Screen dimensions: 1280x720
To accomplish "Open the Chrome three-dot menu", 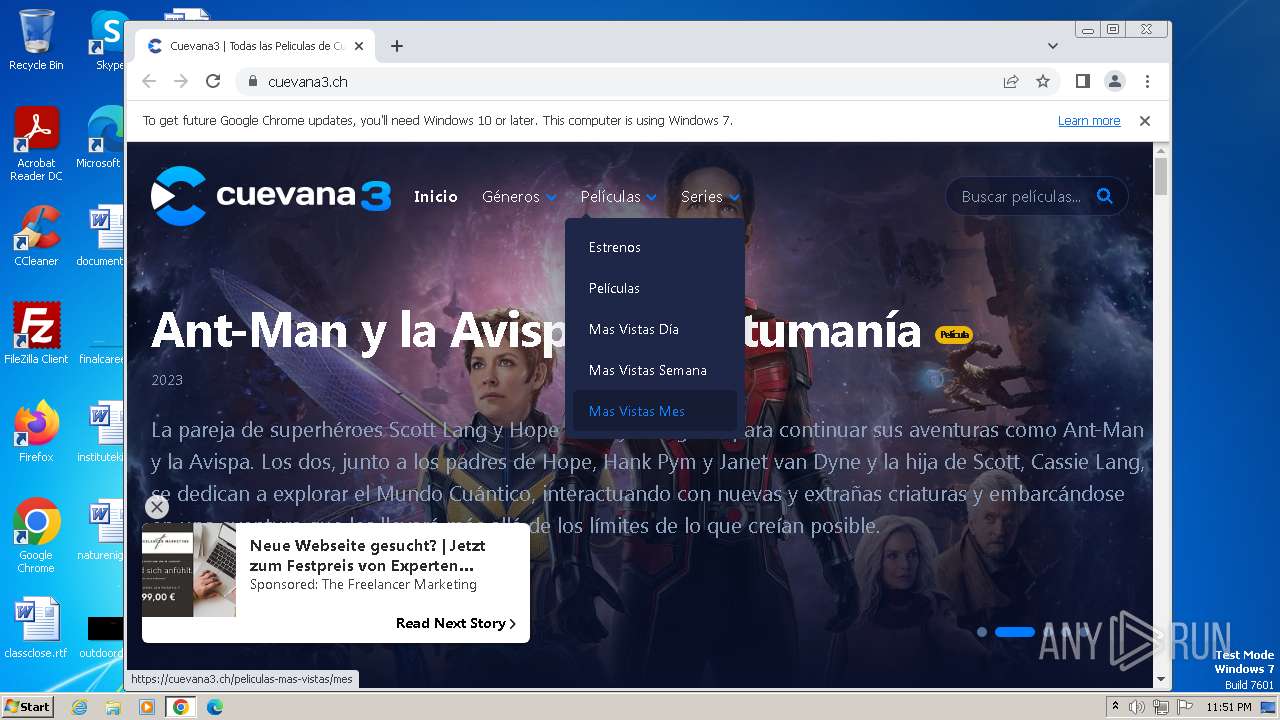I will click(1147, 81).
